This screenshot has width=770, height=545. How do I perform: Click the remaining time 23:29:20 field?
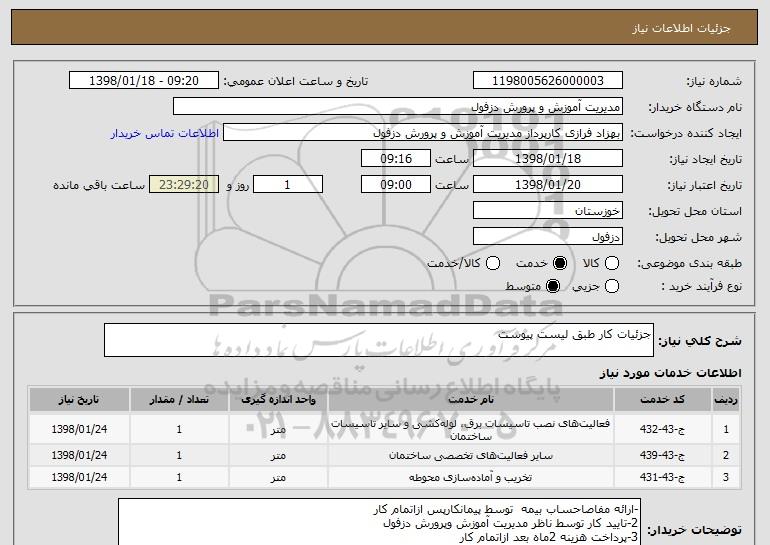click(x=184, y=185)
